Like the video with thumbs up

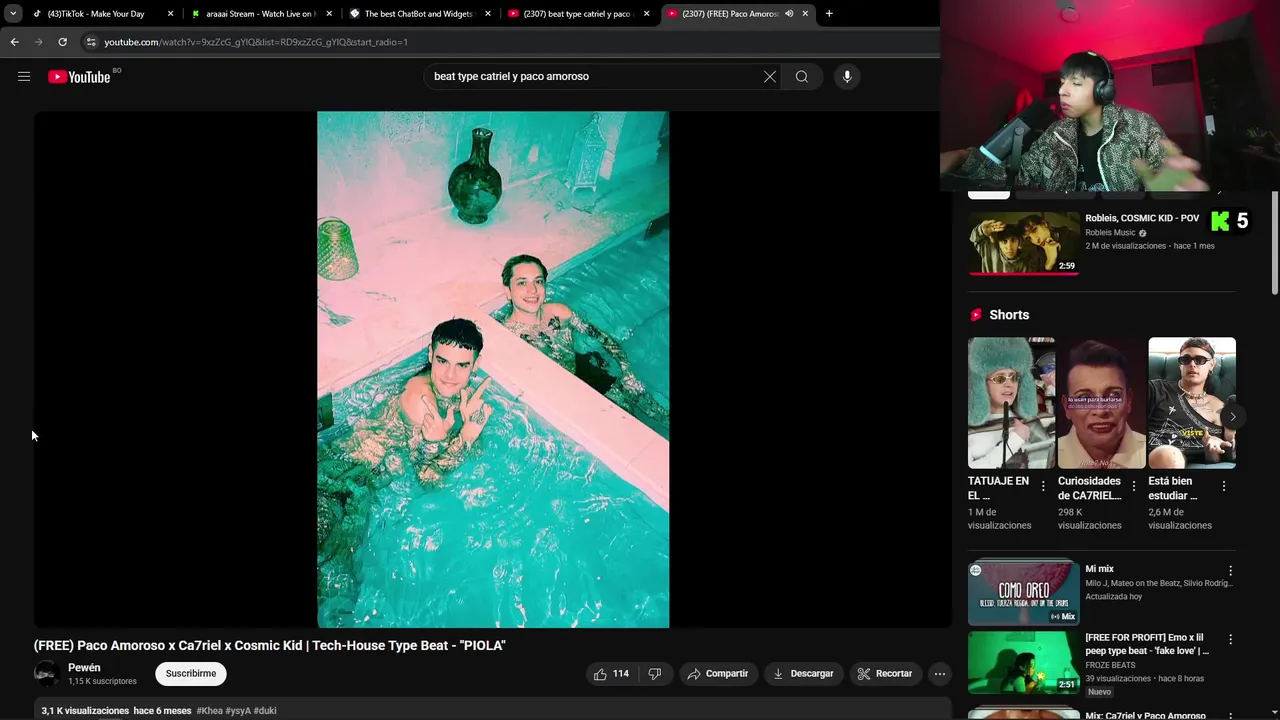611,674
